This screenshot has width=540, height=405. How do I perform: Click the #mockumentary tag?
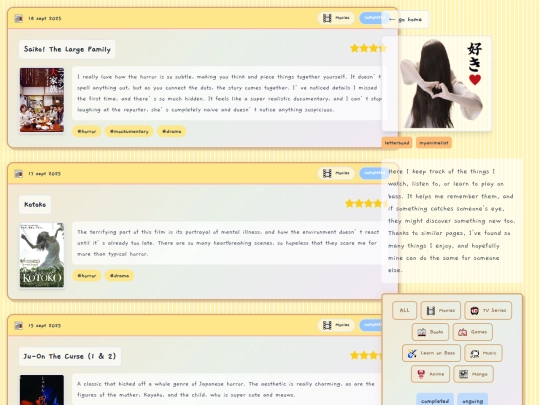(129, 131)
